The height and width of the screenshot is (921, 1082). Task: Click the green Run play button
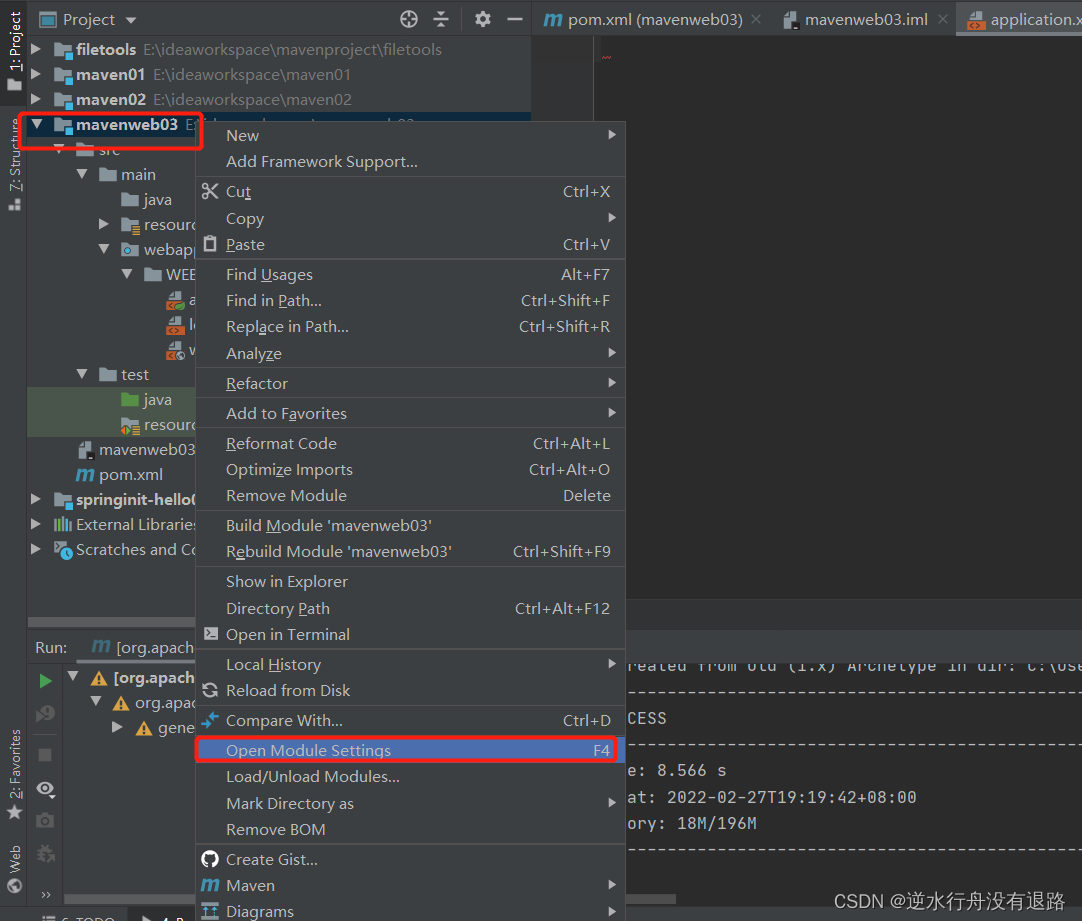46,681
